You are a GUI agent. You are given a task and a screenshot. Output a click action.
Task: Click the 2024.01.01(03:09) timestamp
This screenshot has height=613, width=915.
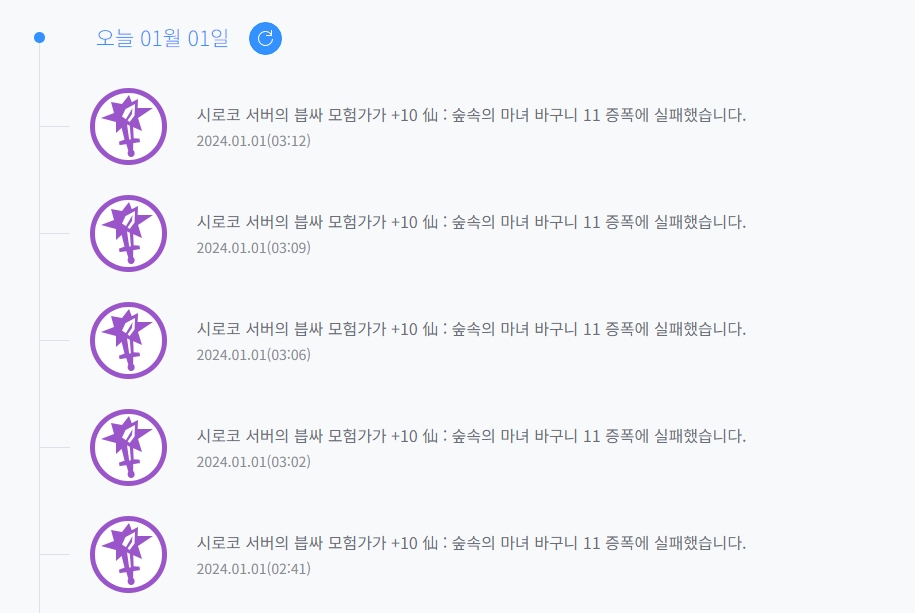(x=254, y=248)
